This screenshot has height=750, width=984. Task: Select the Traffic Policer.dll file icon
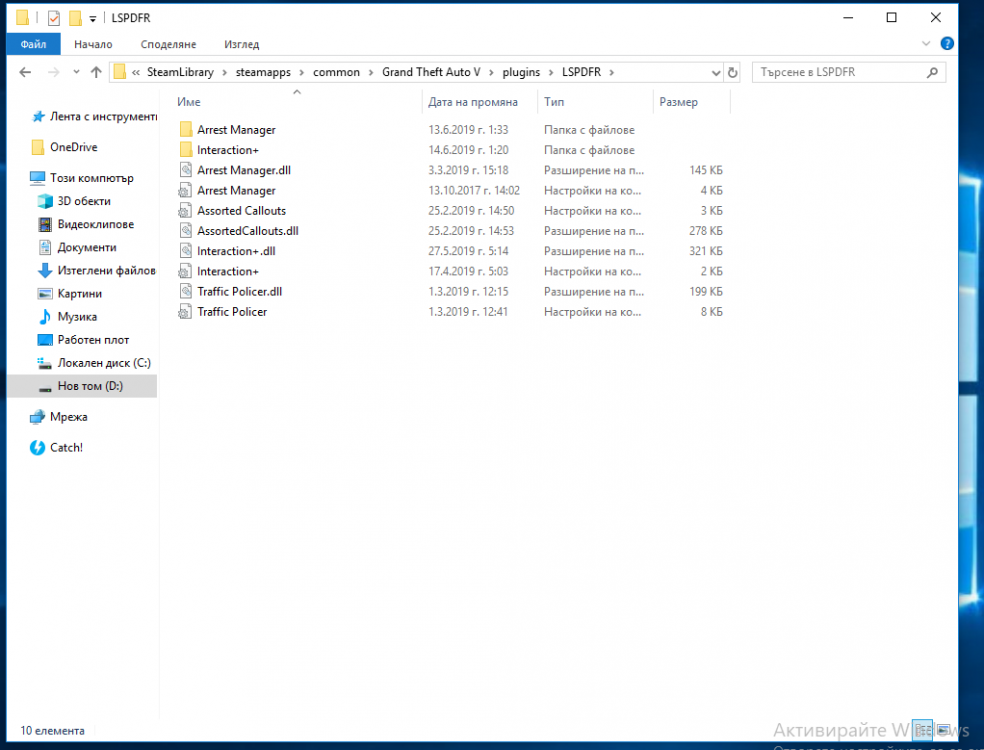tap(185, 291)
